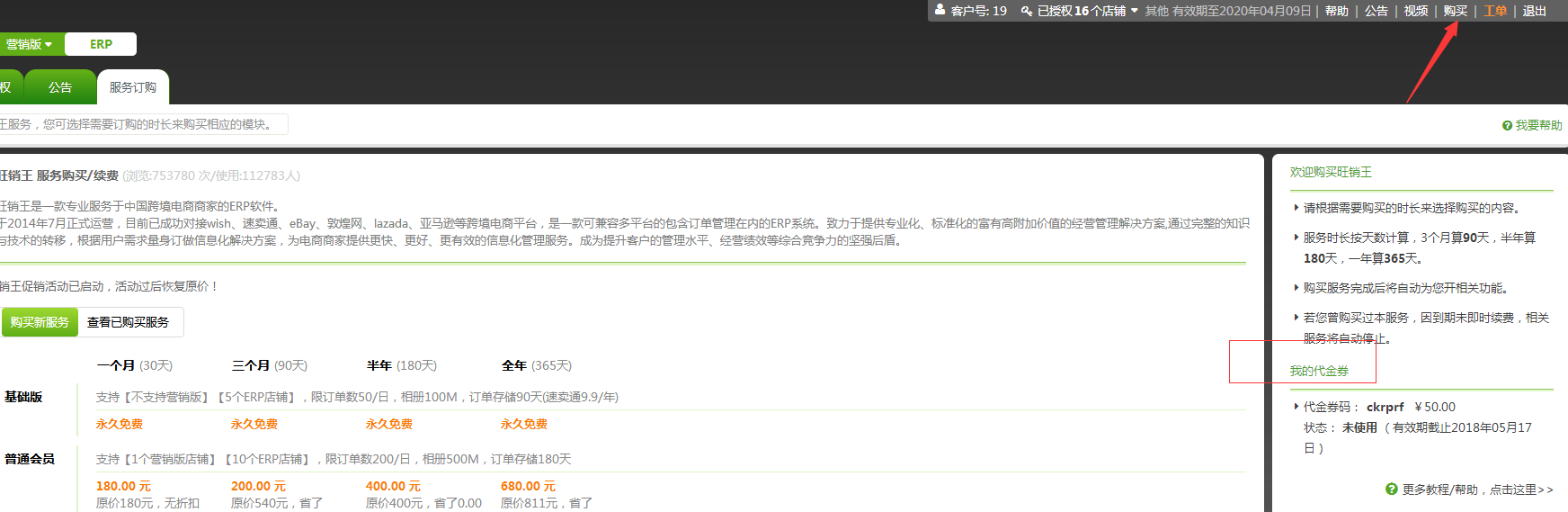Screen dimensions: 1568x512
Task: Click the 半年 (180天) column header
Action: tap(402, 365)
